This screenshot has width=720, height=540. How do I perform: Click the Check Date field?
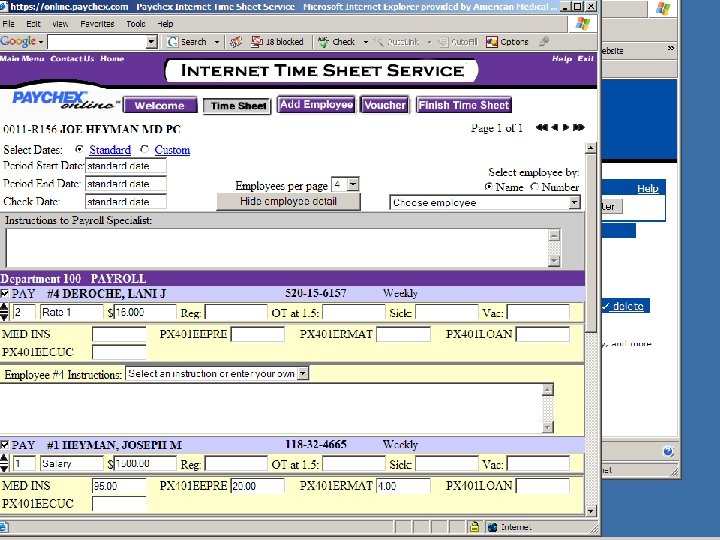(x=126, y=201)
